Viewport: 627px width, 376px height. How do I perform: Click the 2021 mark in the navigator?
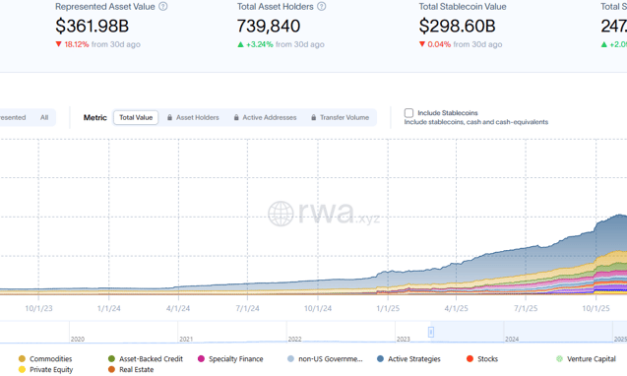[x=186, y=339]
